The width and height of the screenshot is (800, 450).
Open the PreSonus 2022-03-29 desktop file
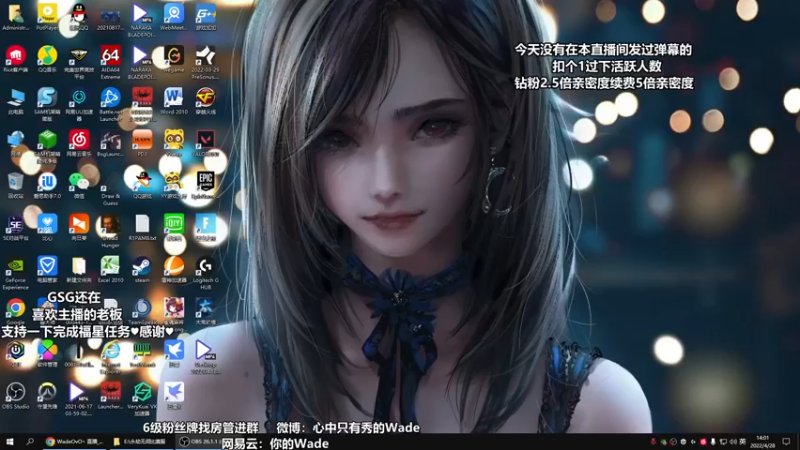point(205,62)
